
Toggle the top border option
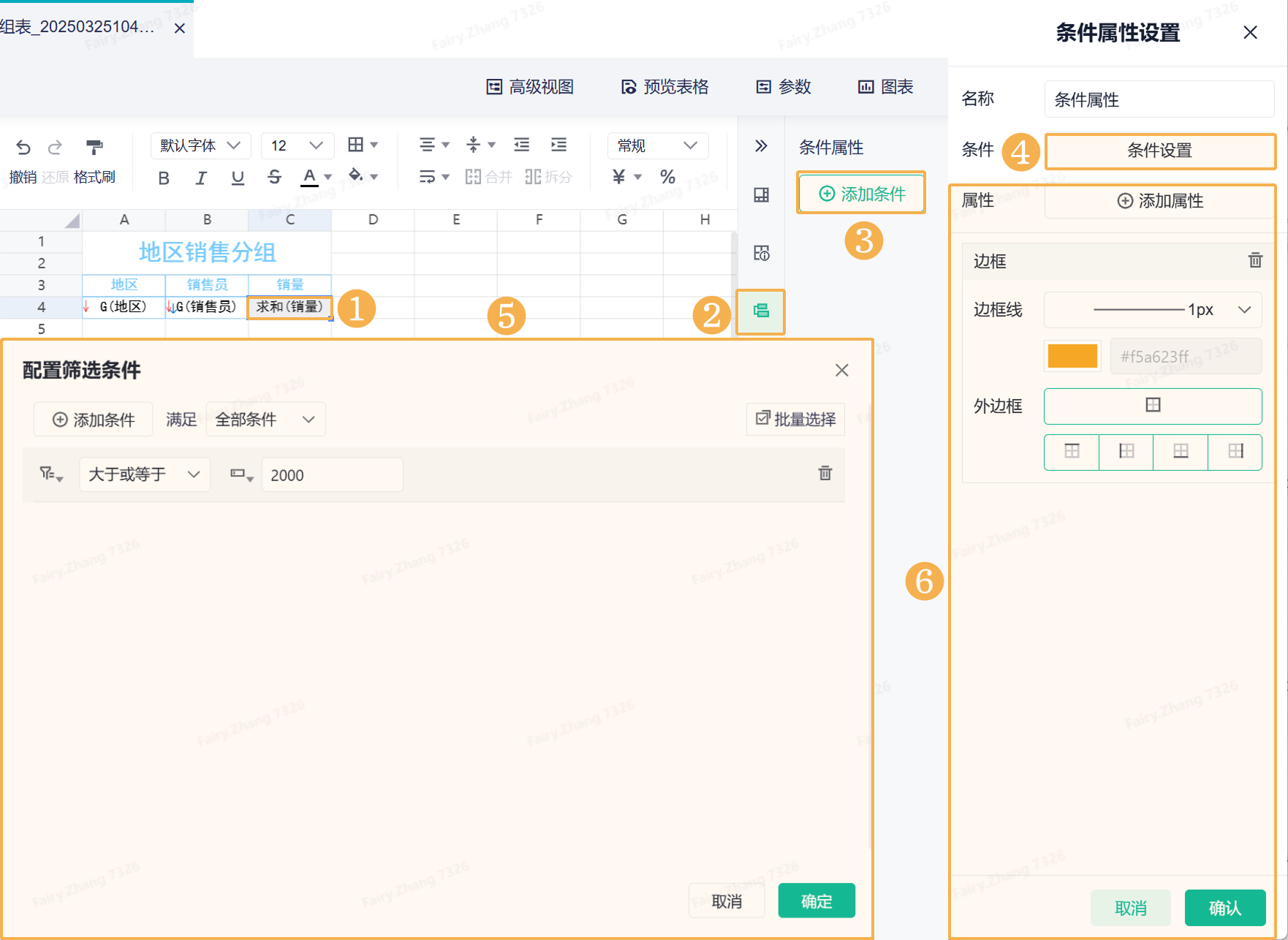point(1072,452)
